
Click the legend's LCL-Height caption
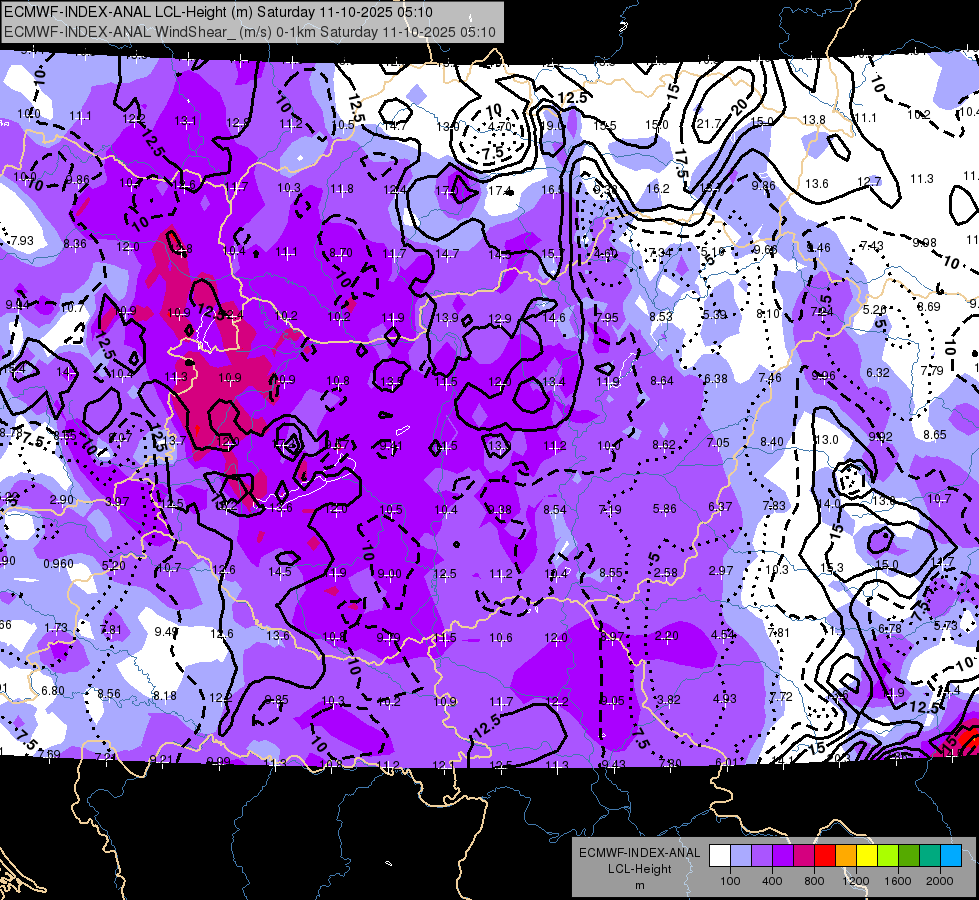pos(640,869)
